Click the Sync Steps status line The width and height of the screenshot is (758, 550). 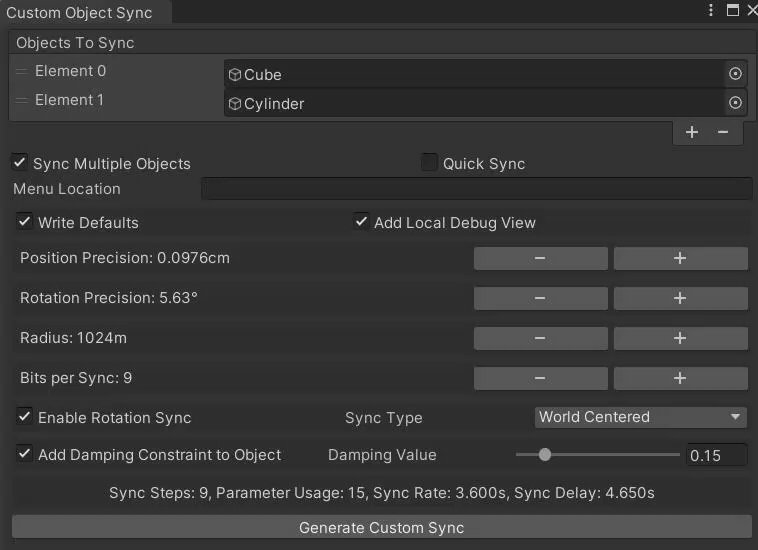coord(381,493)
